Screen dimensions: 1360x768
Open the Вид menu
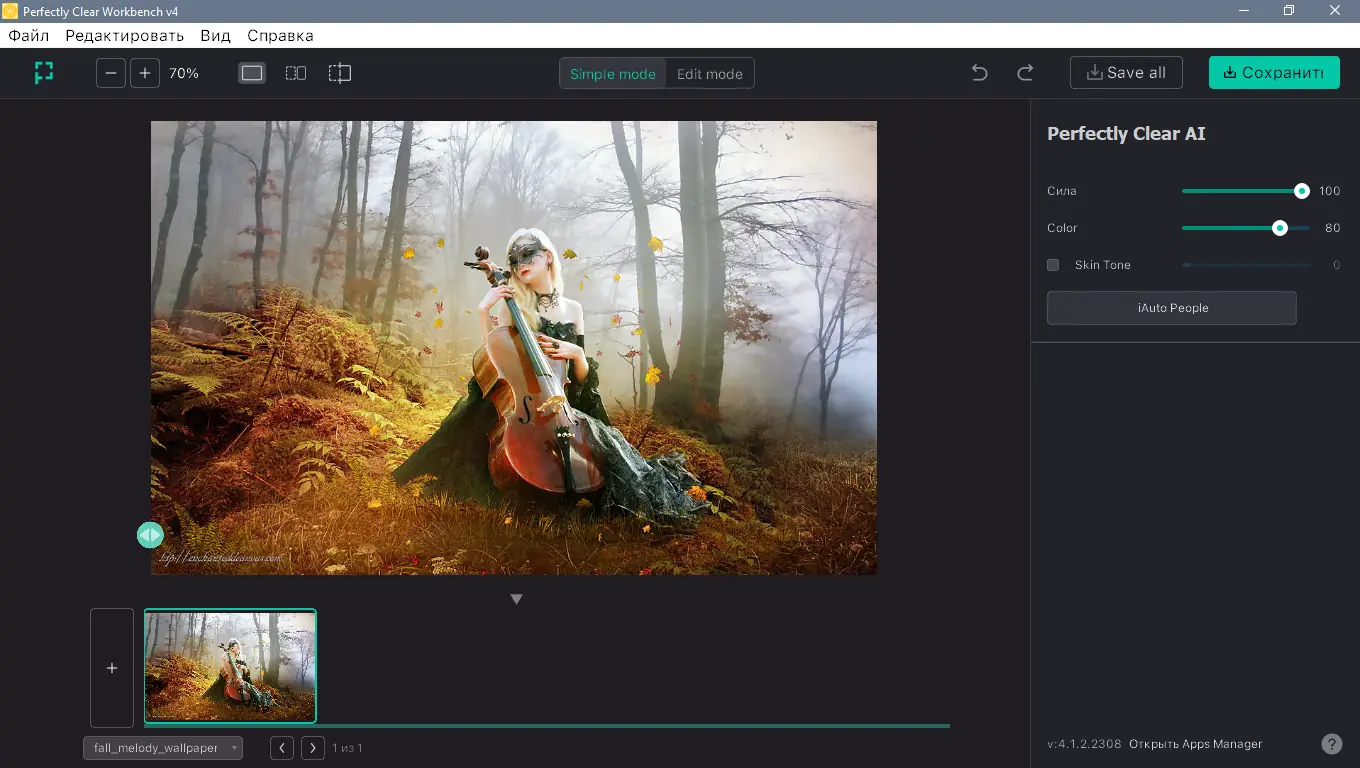215,35
